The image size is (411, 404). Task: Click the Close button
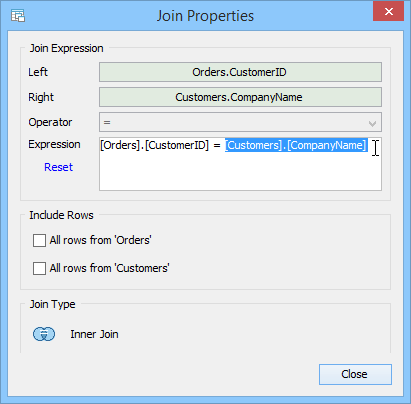[x=355, y=374]
